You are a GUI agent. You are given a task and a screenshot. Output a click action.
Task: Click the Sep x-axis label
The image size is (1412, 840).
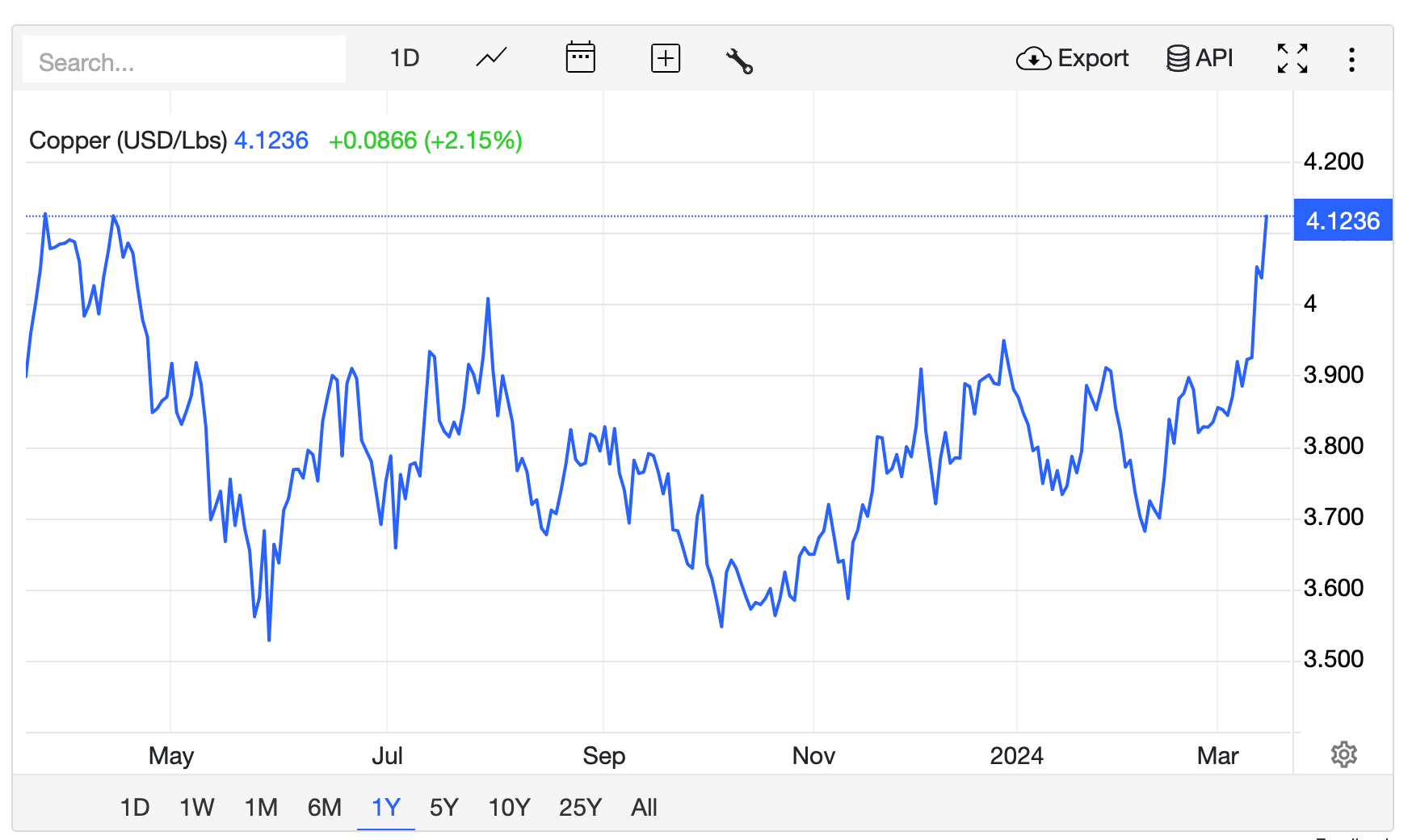(x=604, y=756)
